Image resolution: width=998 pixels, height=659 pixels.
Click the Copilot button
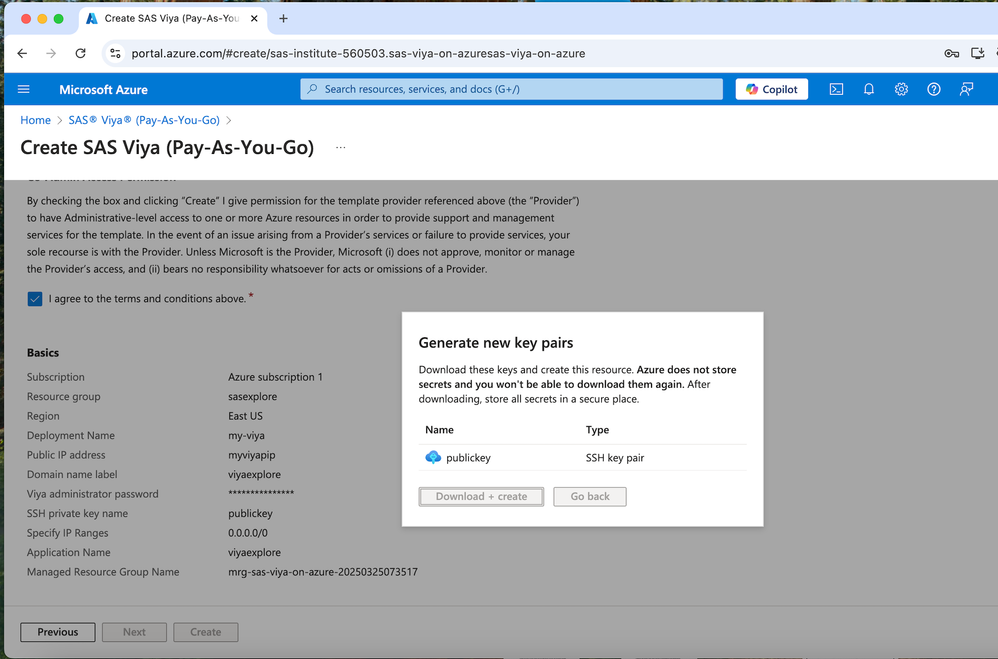[771, 89]
